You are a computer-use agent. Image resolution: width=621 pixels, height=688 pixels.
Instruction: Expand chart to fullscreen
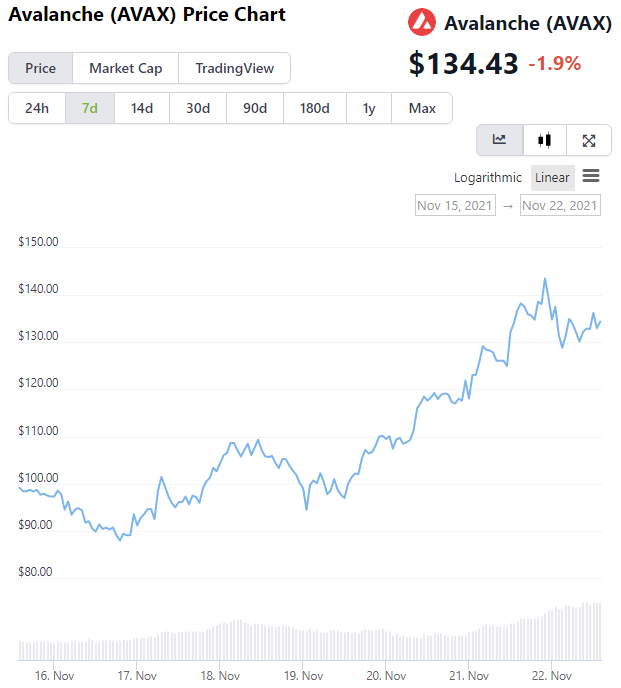coord(589,140)
